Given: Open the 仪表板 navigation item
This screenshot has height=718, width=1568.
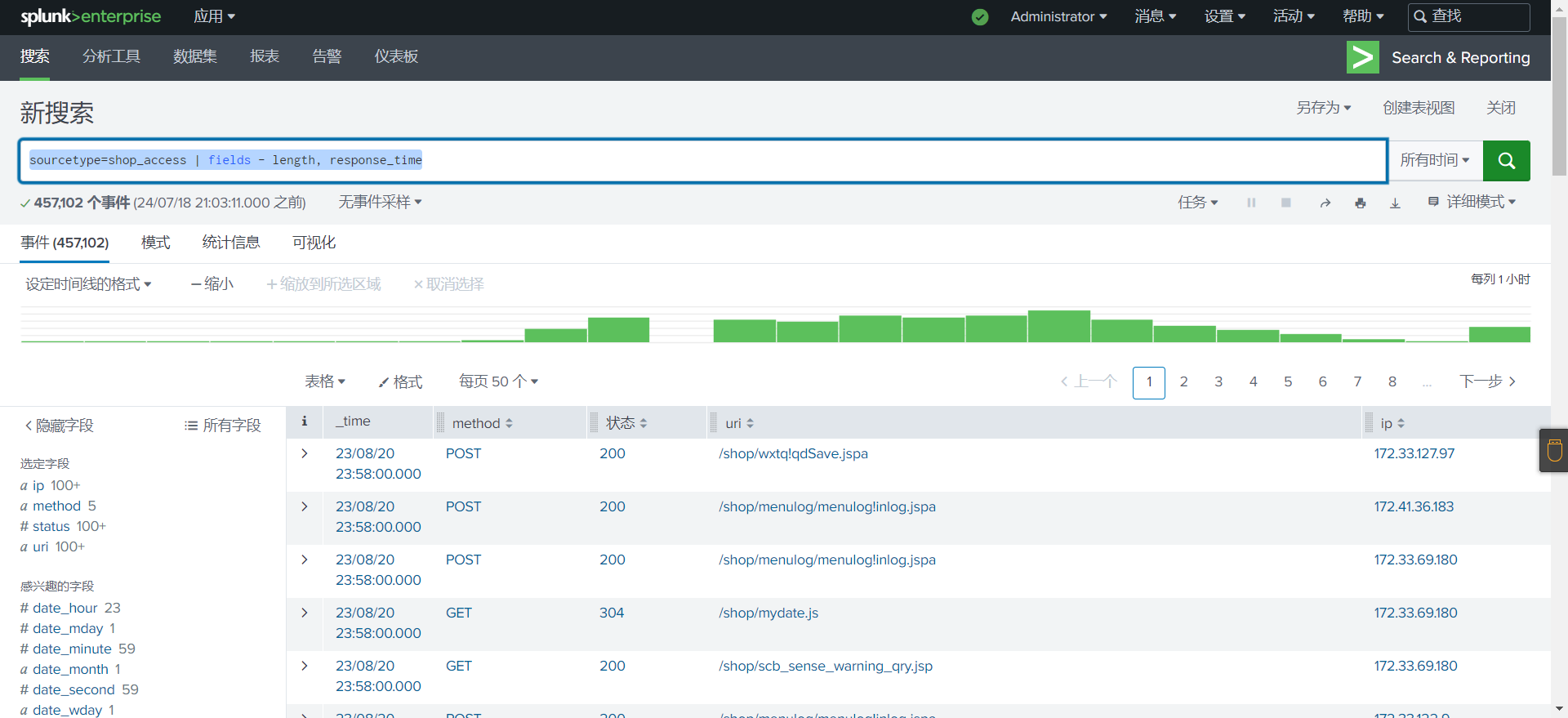Looking at the screenshot, I should click(396, 56).
